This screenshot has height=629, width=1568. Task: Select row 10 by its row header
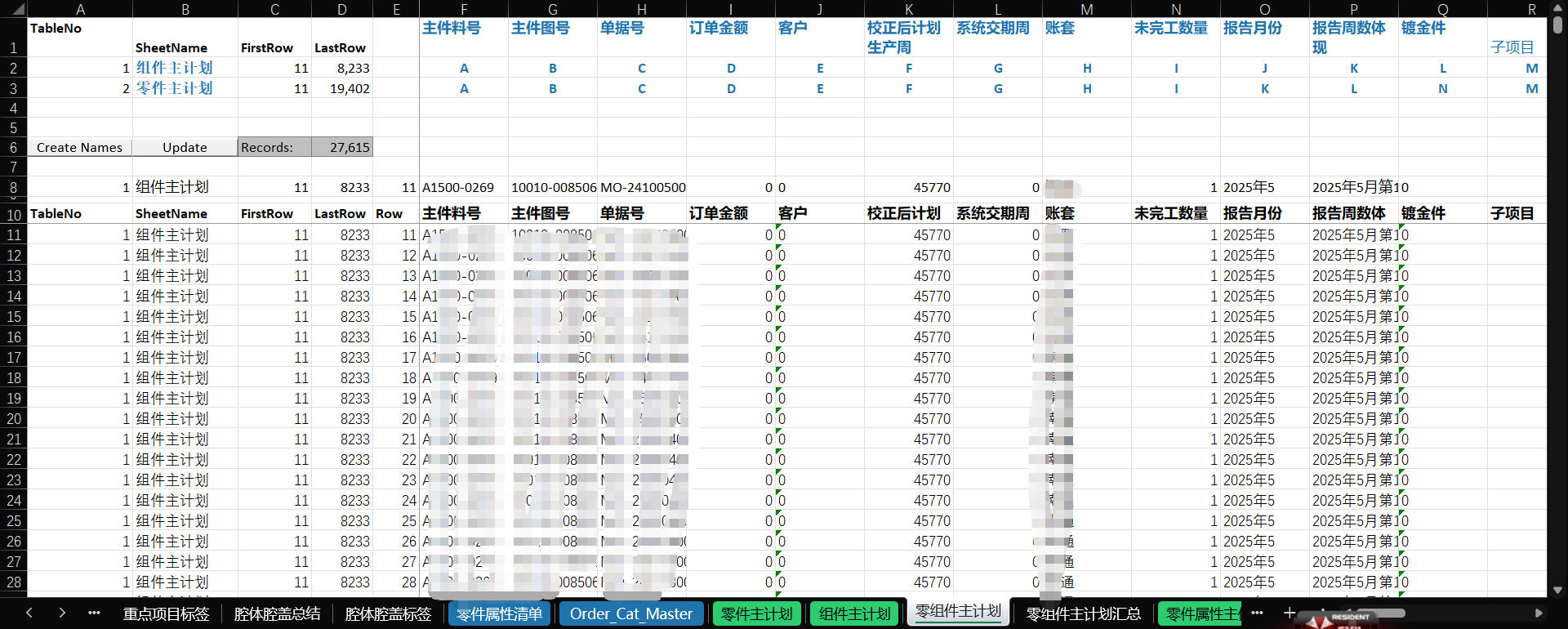coord(14,214)
